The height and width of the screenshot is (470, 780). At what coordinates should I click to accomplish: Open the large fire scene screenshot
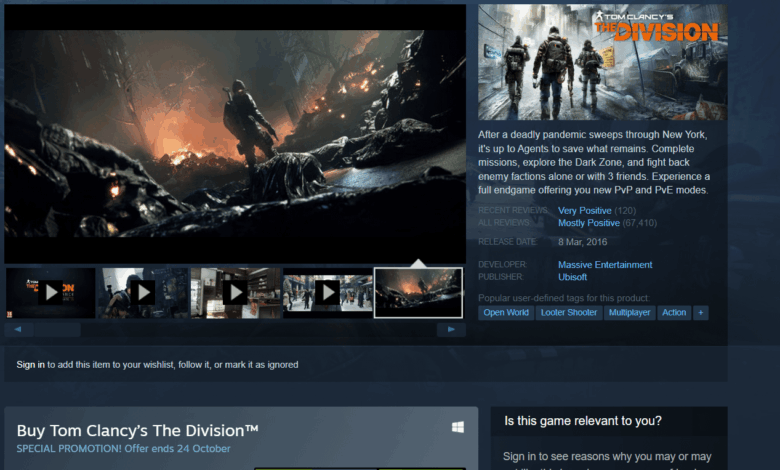tap(235, 134)
